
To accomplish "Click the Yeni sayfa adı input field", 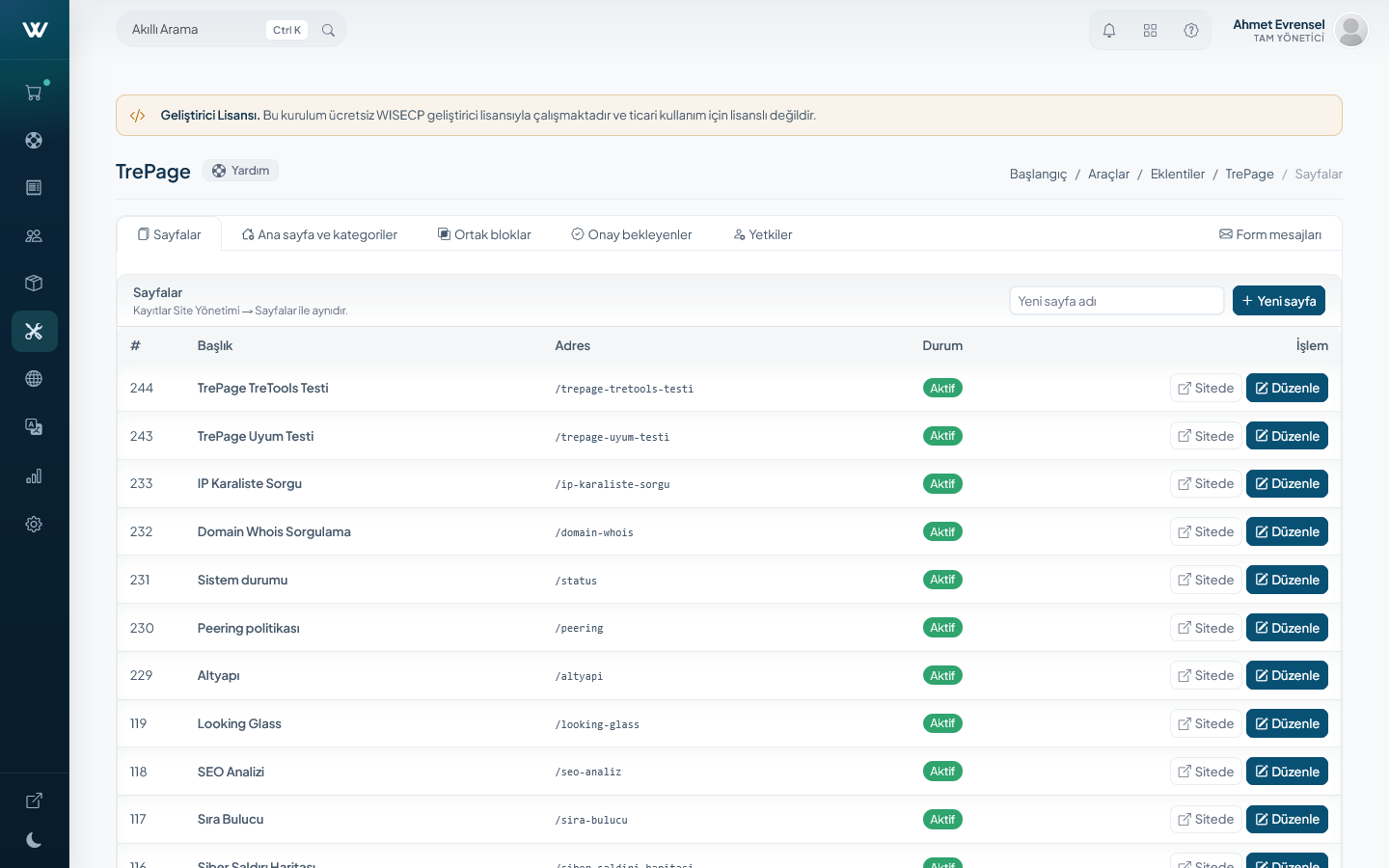I will coord(1117,301).
